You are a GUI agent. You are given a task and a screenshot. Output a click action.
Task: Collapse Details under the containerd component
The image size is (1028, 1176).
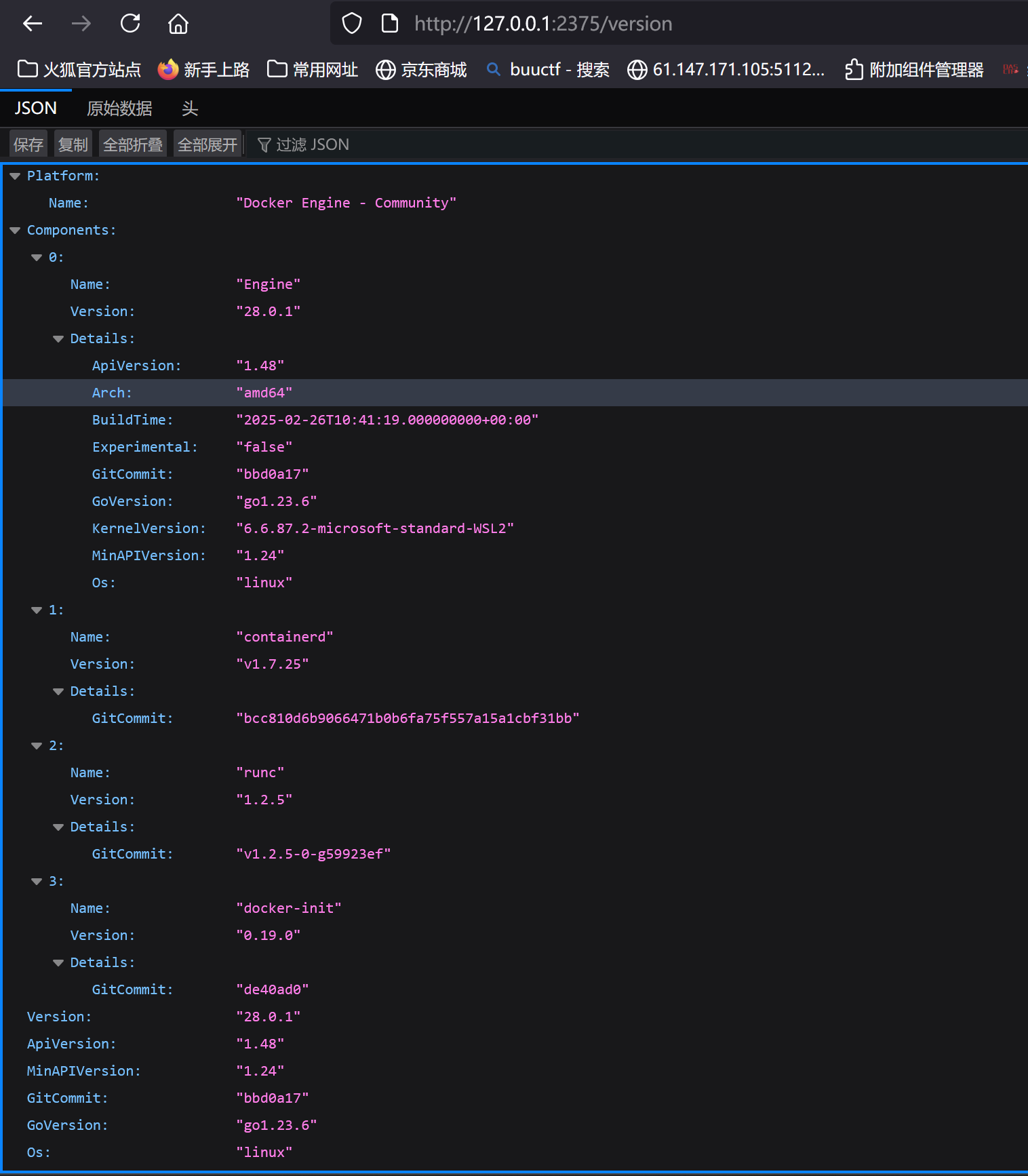coord(58,692)
